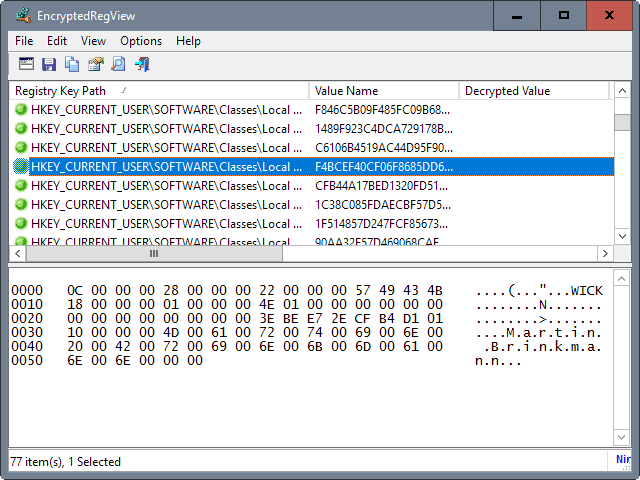
Task: Click the horizontal scrollbar thumb
Action: pyautogui.click(x=154, y=253)
